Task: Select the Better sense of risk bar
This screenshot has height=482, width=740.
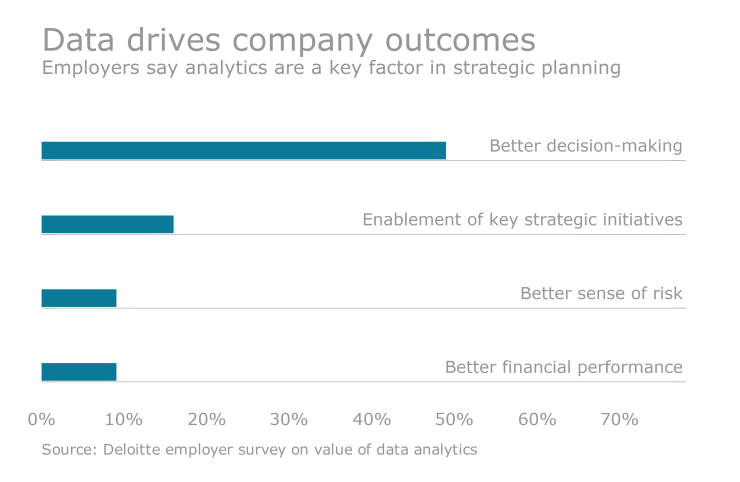Action: click(x=79, y=298)
